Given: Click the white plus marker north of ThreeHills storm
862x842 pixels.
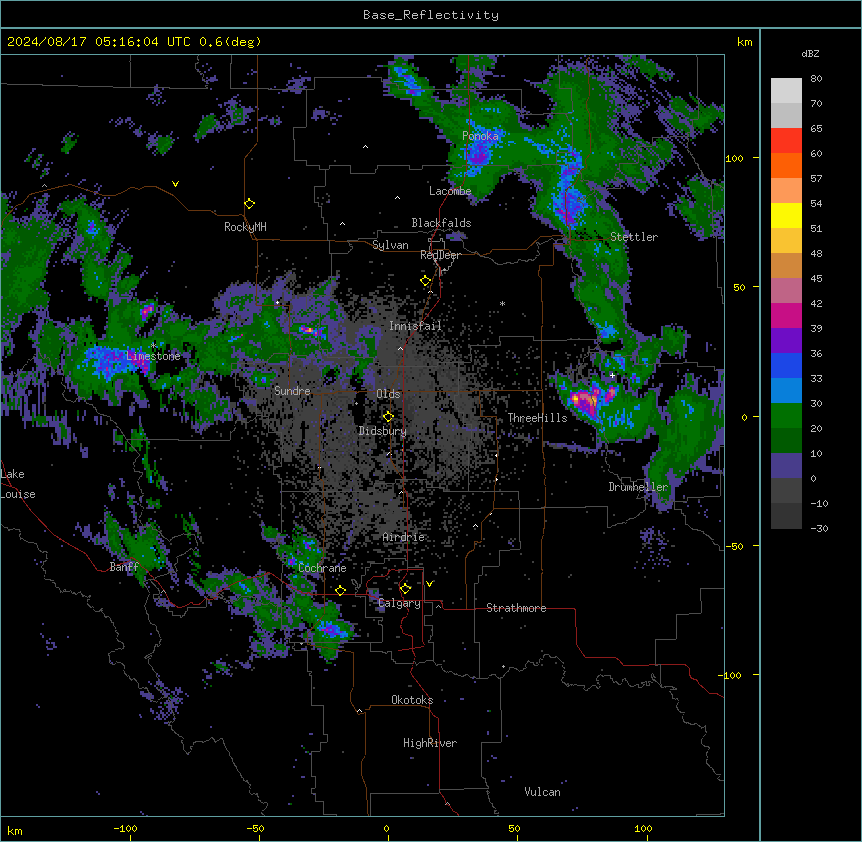Looking at the screenshot, I should [612, 375].
